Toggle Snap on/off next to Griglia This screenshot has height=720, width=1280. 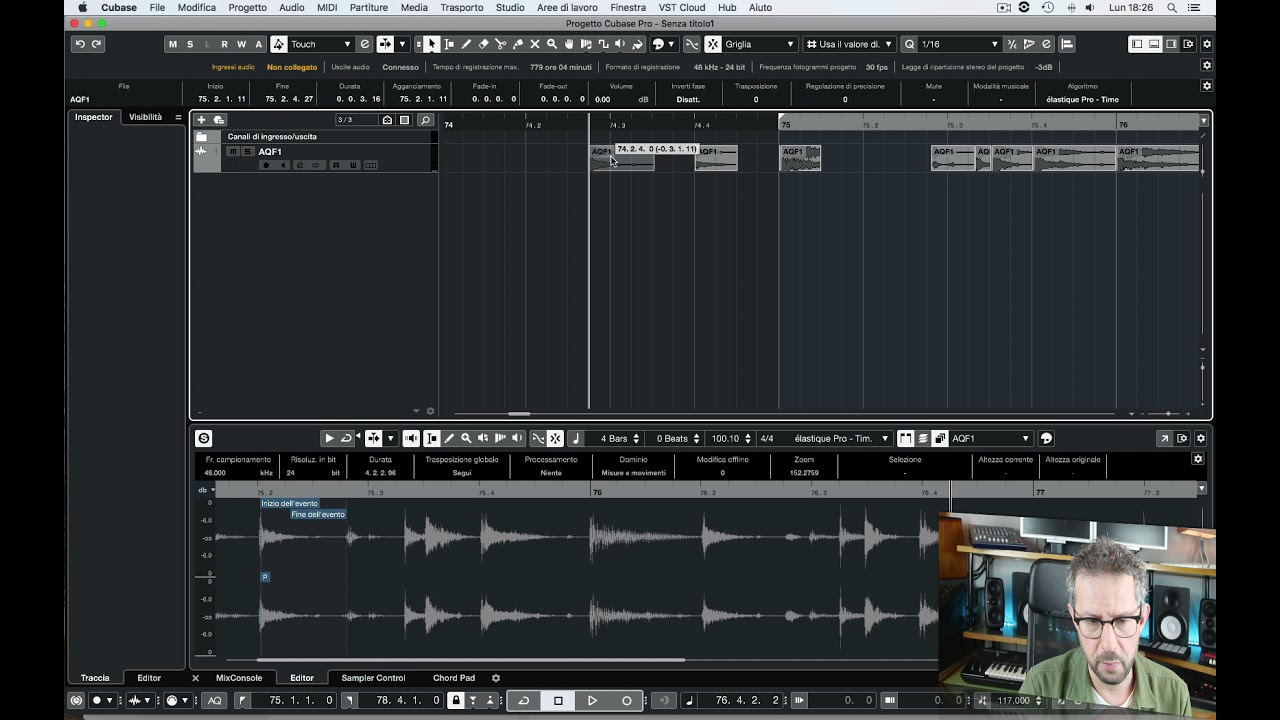[712, 44]
